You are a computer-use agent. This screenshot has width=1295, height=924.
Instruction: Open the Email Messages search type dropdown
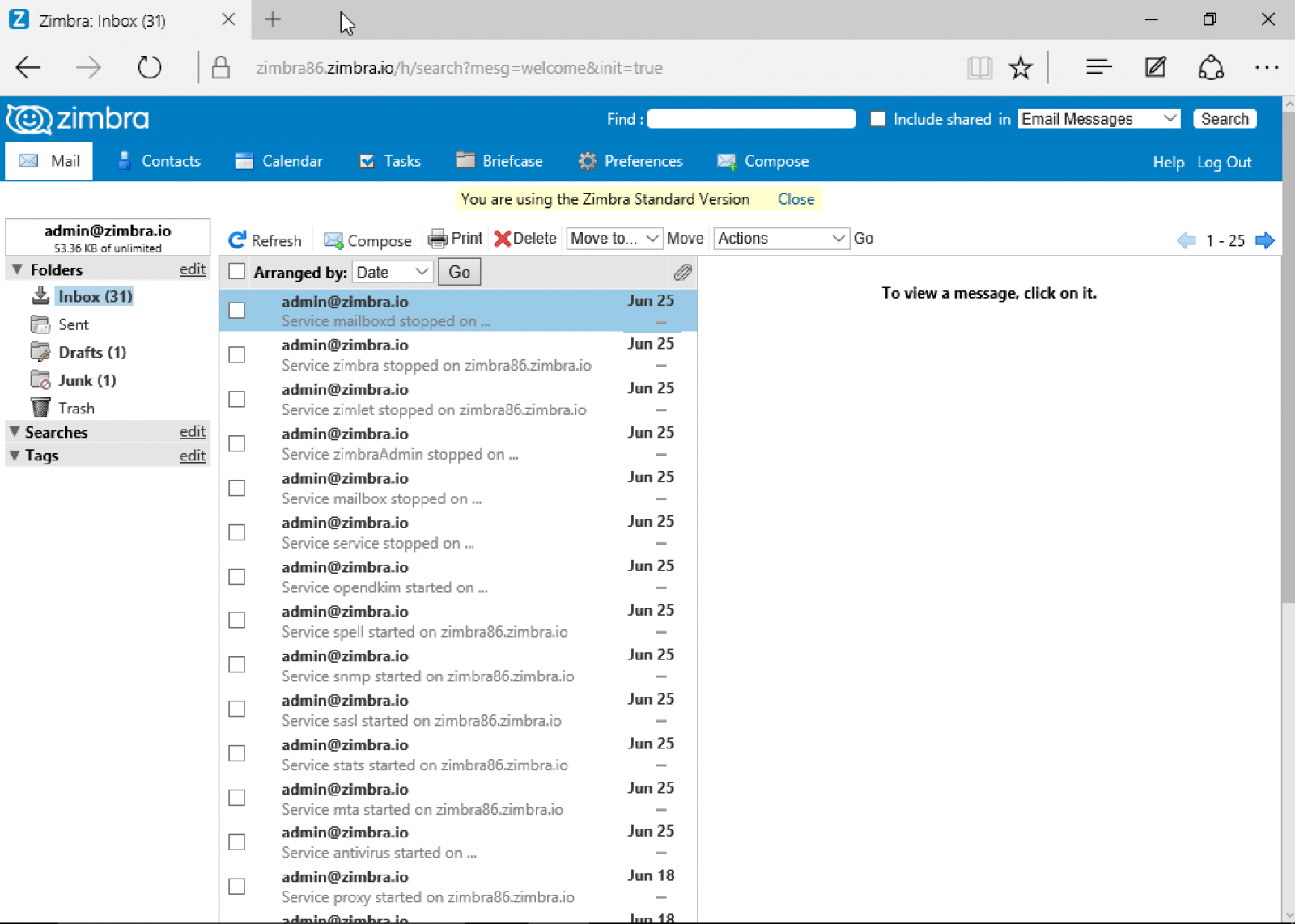(x=1098, y=119)
